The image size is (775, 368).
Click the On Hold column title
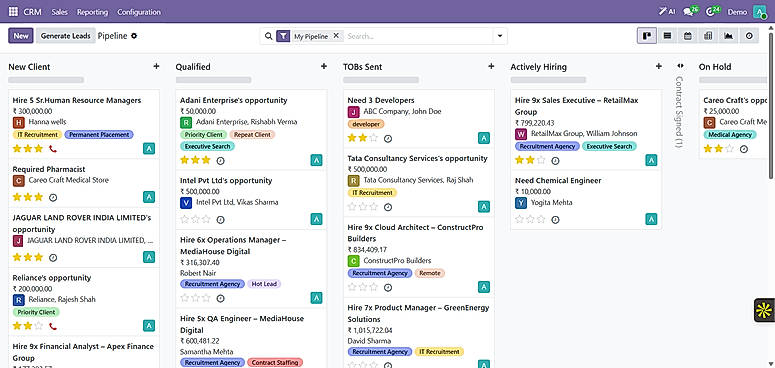pyautogui.click(x=715, y=67)
